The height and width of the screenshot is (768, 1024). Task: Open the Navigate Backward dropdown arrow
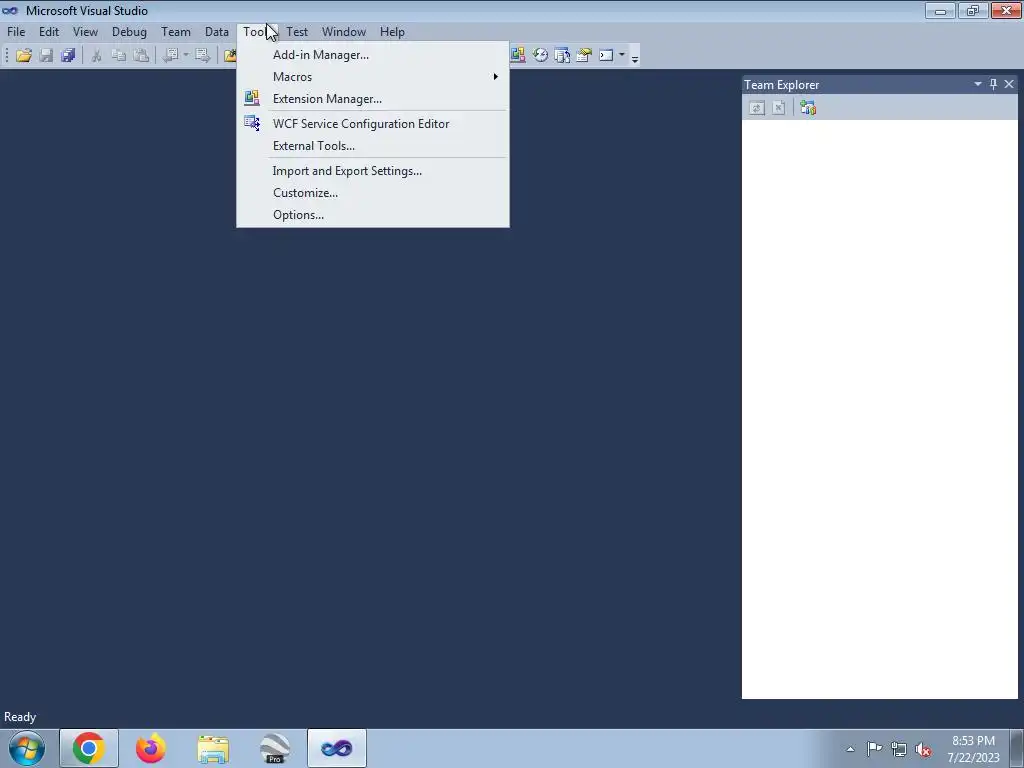(x=186, y=56)
